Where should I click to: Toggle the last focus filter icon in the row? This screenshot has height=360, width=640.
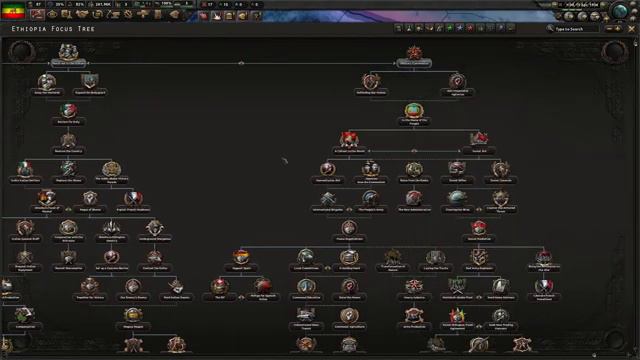511,28
